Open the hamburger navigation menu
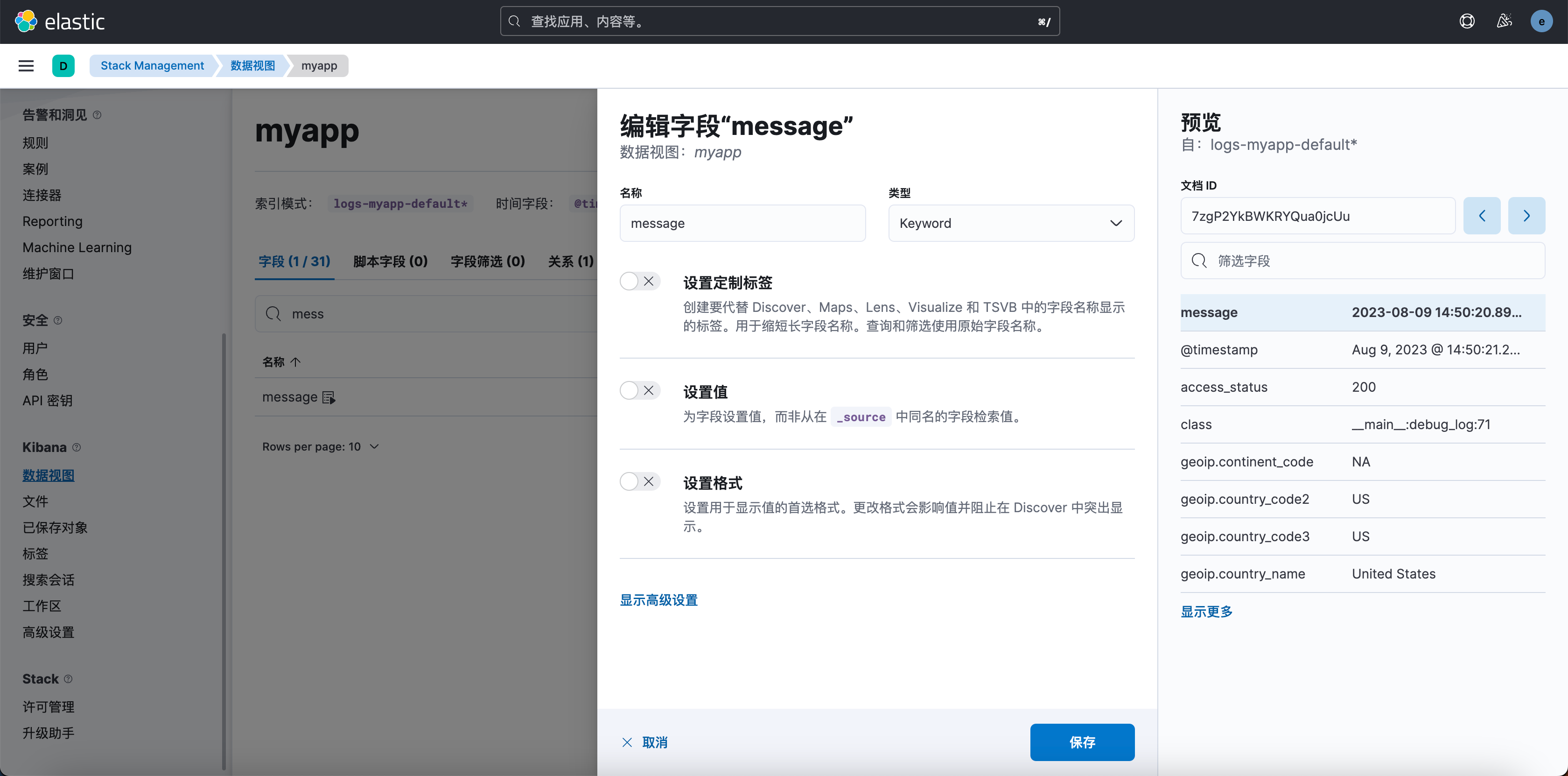Screen dimensions: 1568x776 [26, 66]
